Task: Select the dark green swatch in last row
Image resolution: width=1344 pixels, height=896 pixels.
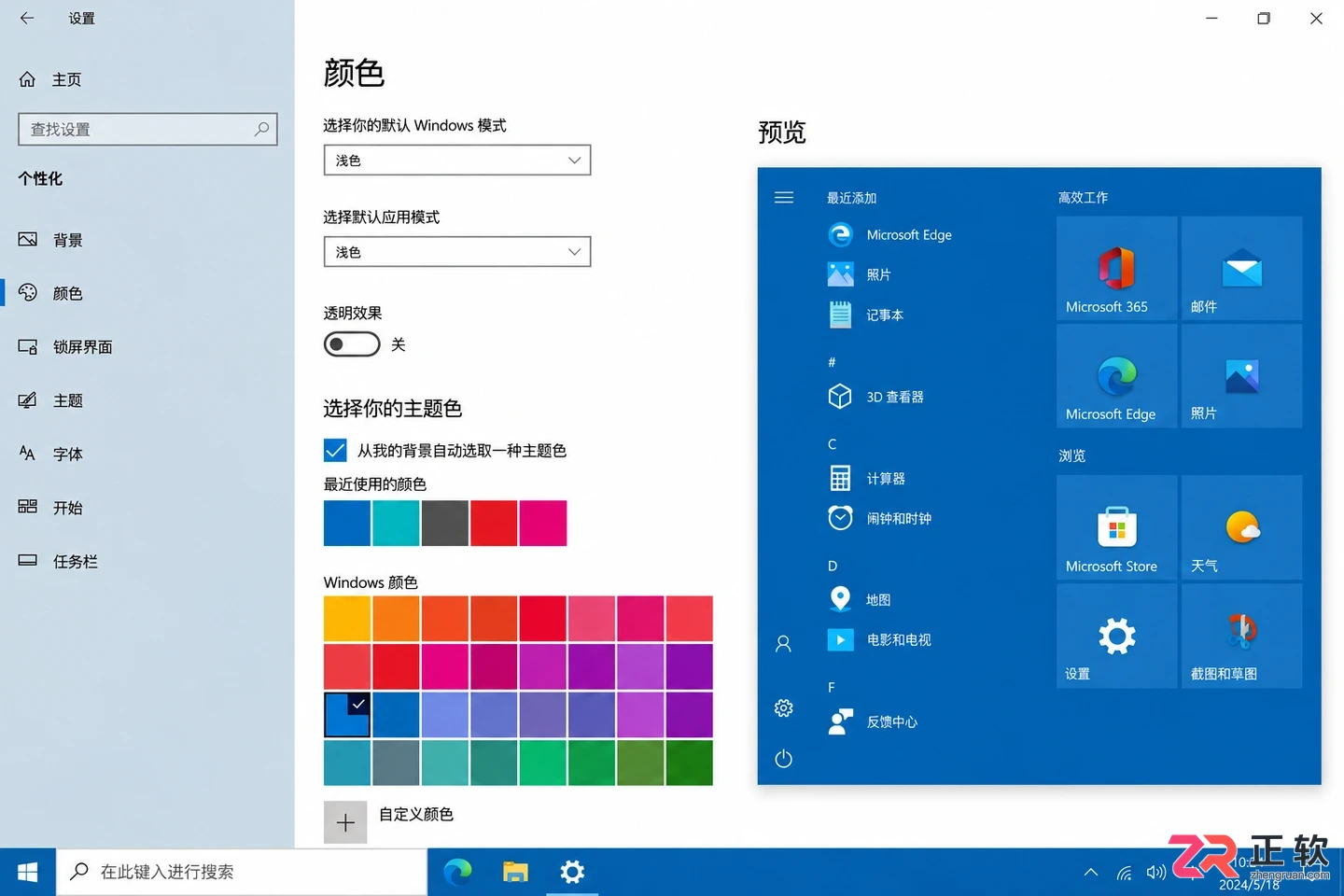Action: (x=689, y=763)
